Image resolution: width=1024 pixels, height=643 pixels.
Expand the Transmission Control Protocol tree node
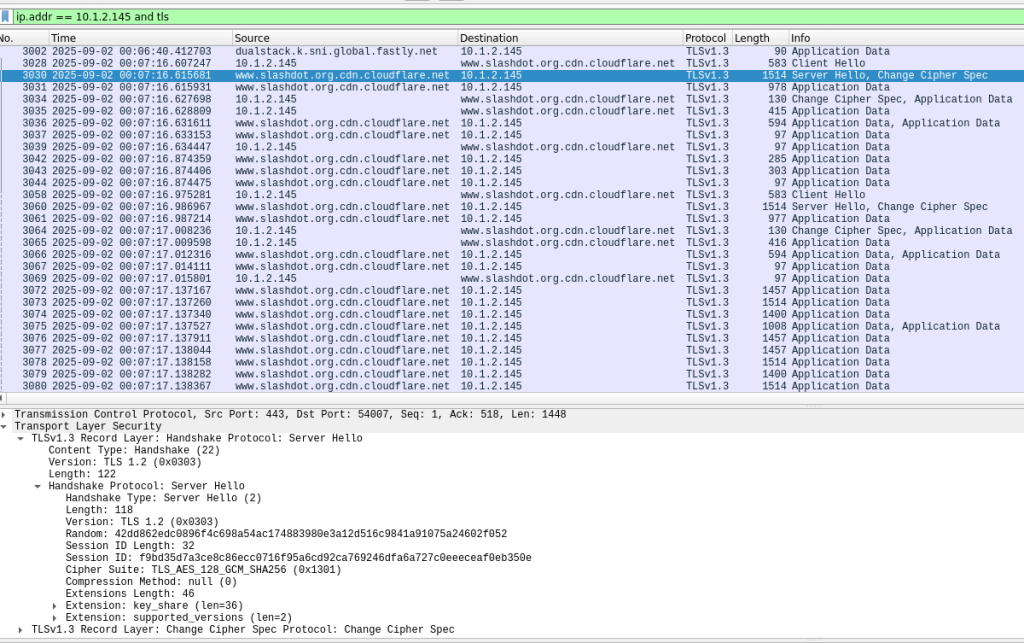4,414
